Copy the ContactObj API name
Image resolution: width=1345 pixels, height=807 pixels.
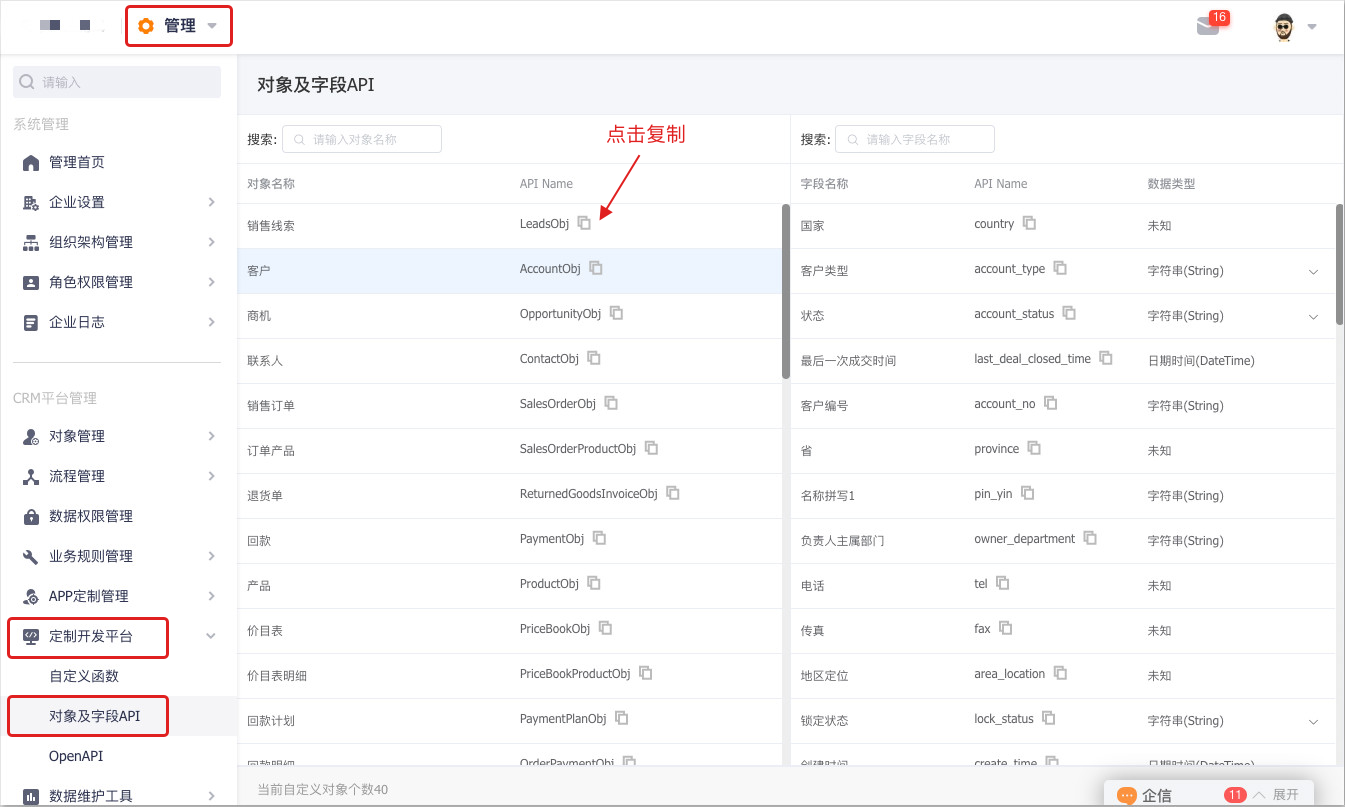(594, 358)
